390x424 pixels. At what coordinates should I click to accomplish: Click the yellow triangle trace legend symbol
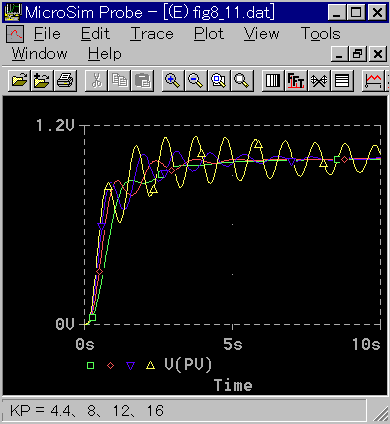[151, 365]
